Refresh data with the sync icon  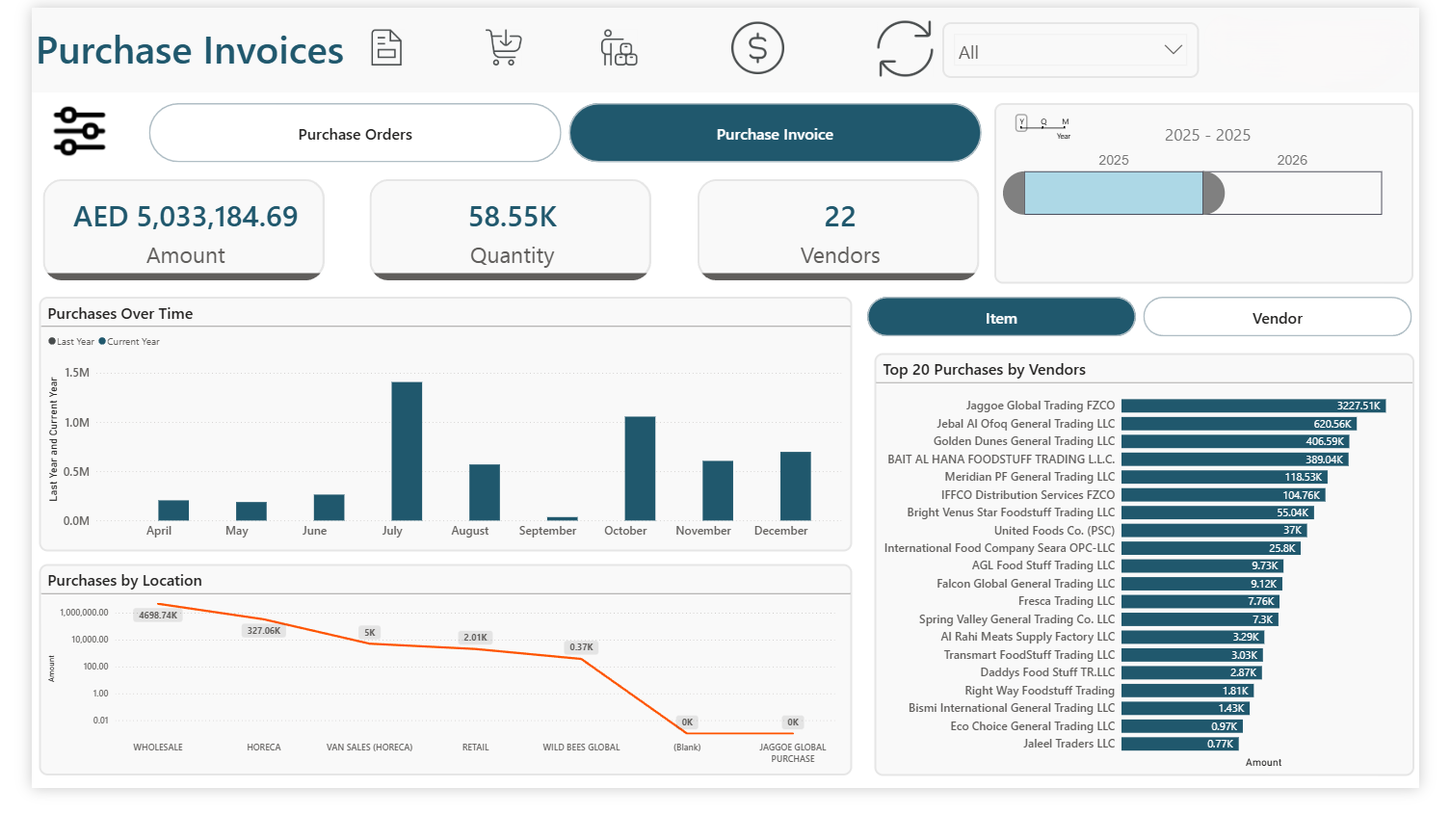click(904, 48)
